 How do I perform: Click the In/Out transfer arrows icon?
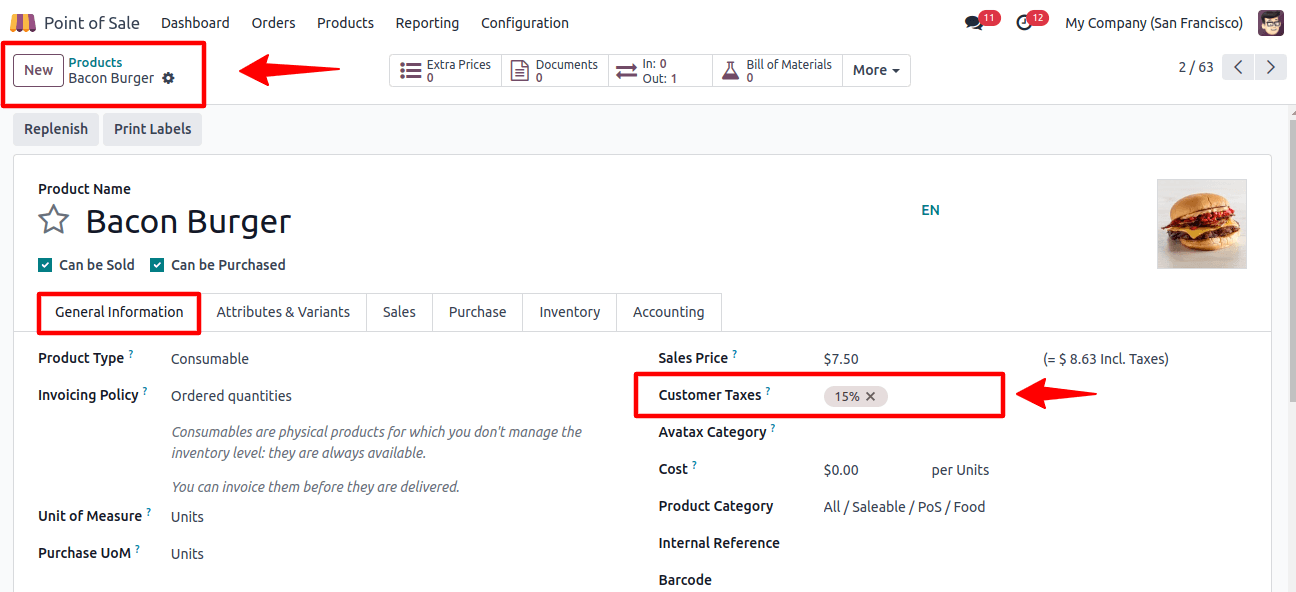[x=626, y=70]
